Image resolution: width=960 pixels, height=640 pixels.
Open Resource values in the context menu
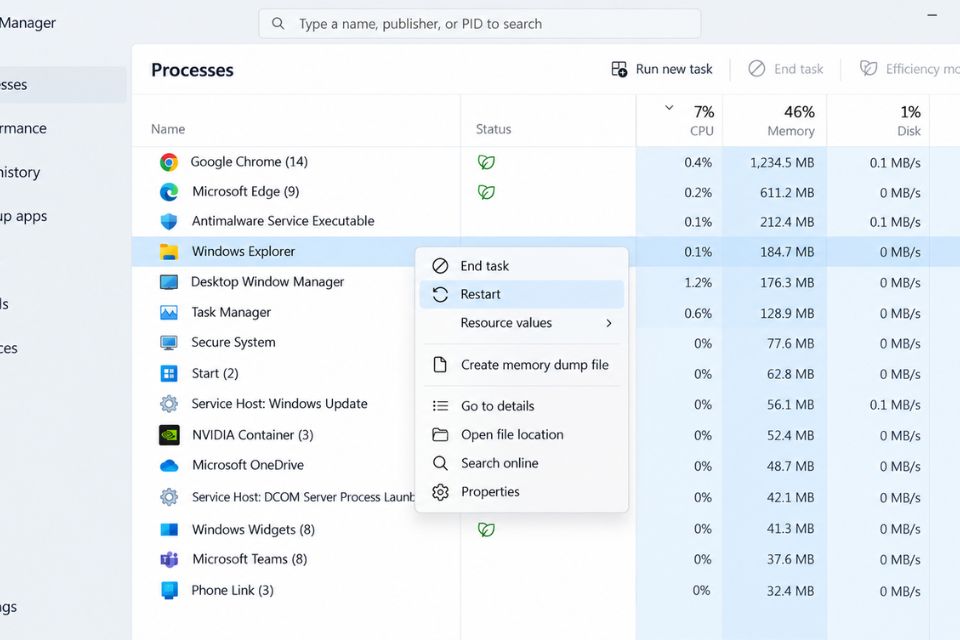[x=522, y=323]
